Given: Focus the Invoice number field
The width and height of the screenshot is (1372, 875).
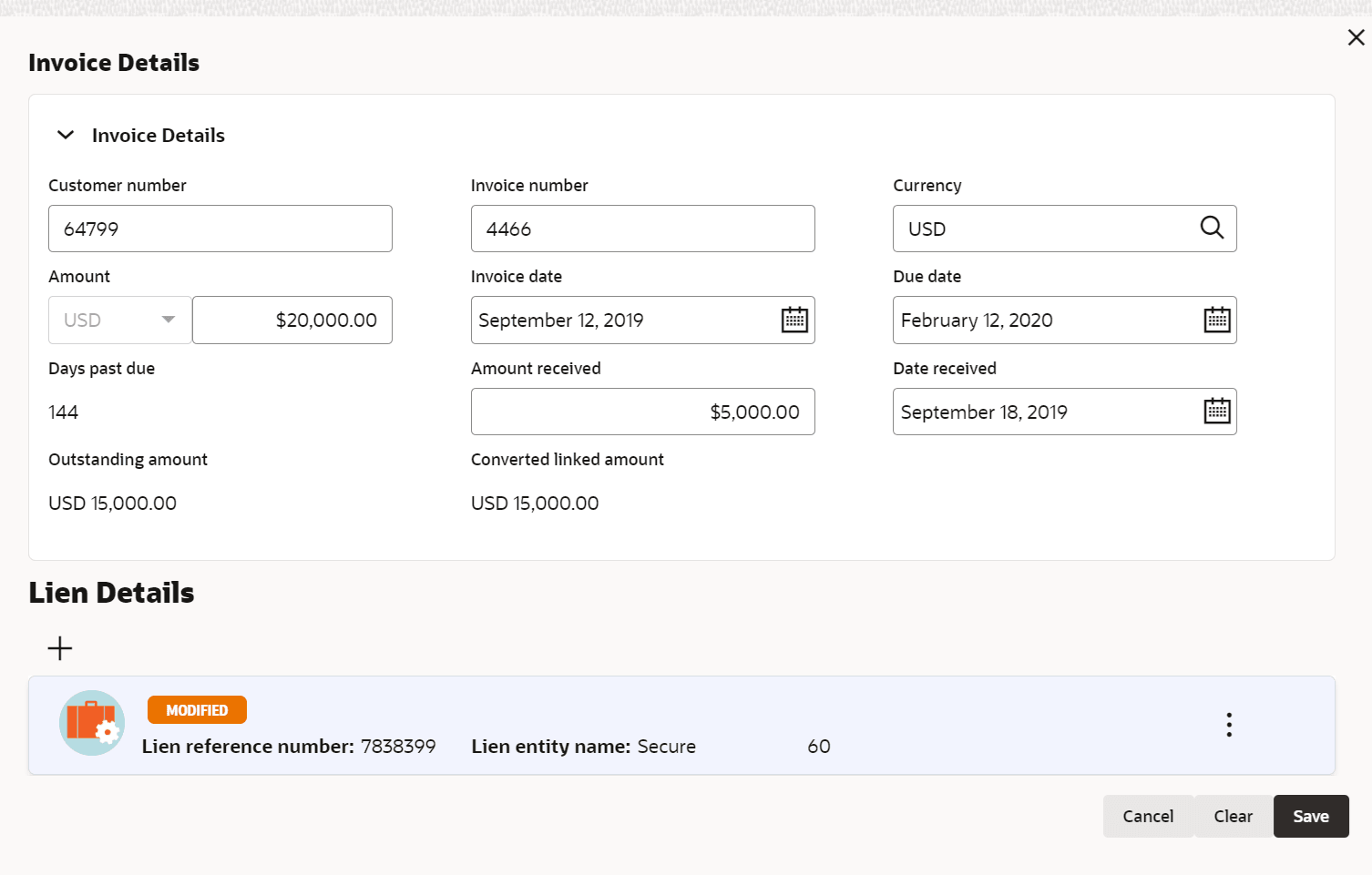Looking at the screenshot, I should [x=642, y=229].
